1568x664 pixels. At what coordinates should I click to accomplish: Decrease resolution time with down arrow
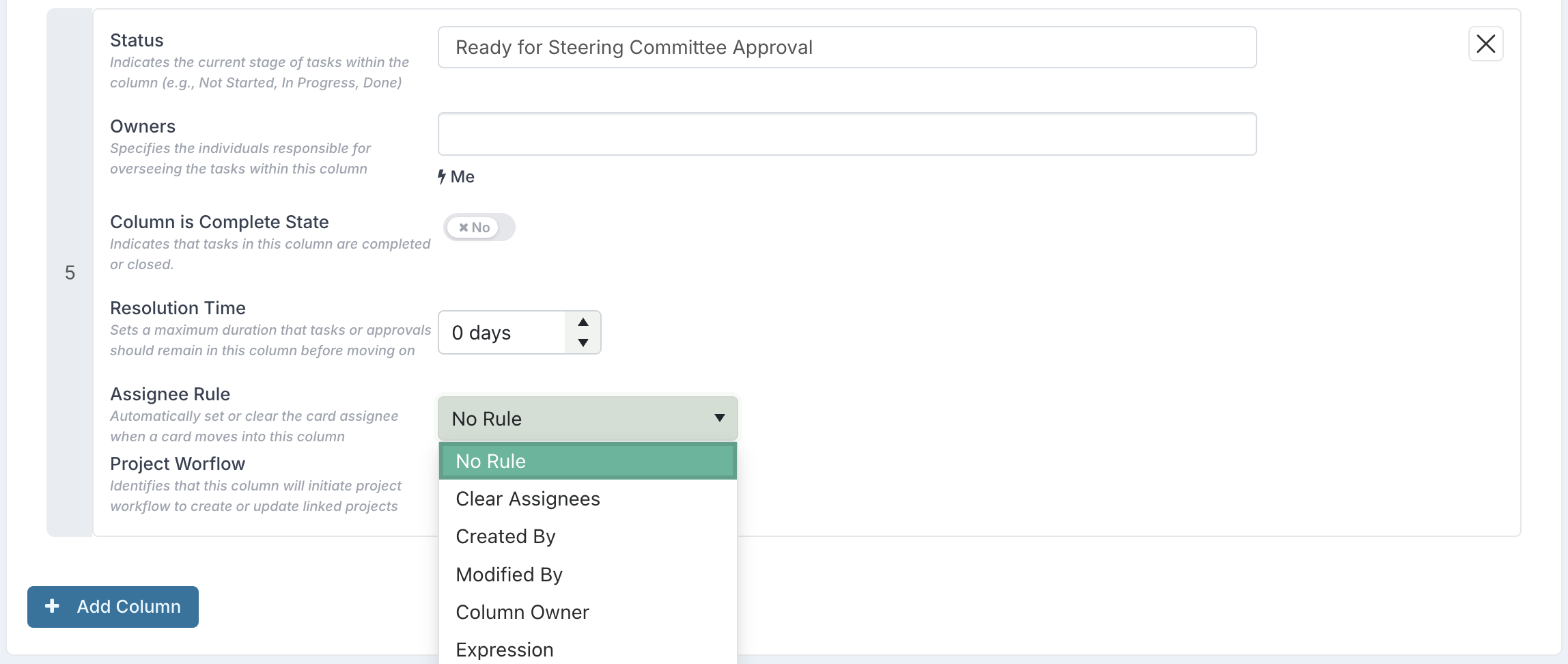(x=583, y=343)
